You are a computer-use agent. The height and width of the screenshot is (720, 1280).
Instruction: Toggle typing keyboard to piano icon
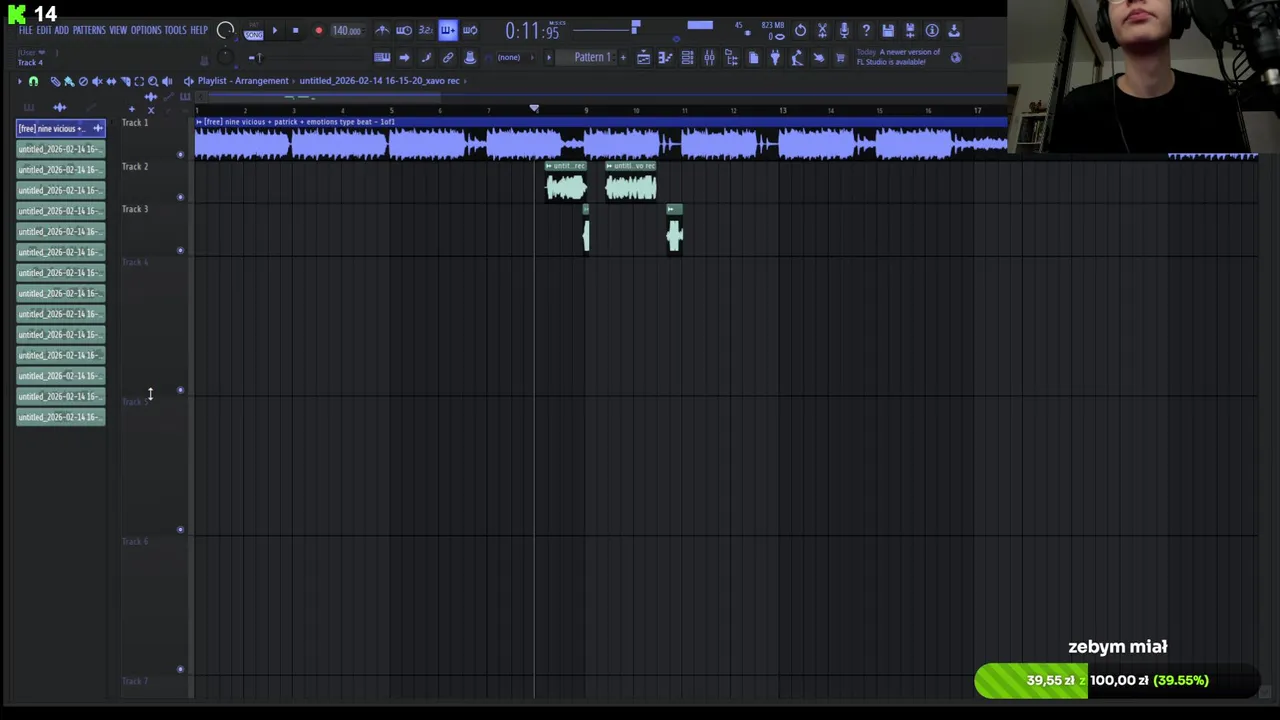click(382, 57)
